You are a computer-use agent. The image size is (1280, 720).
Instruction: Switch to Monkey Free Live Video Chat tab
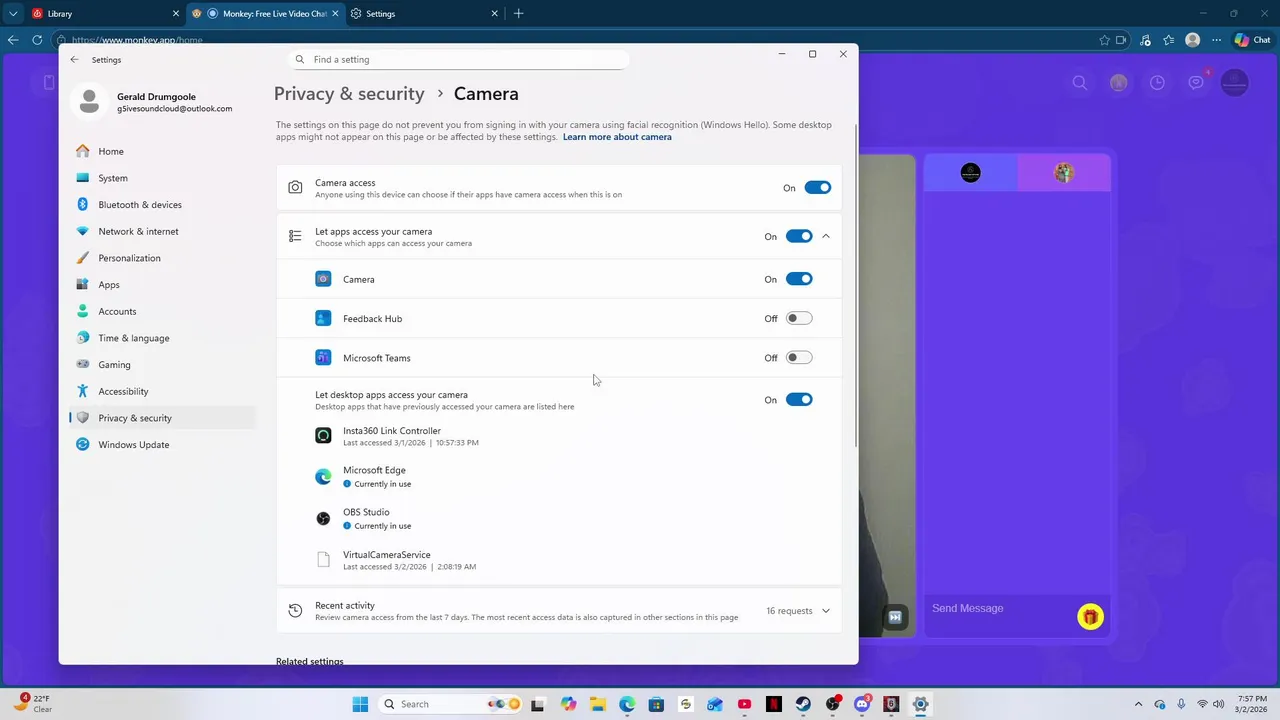265,14
